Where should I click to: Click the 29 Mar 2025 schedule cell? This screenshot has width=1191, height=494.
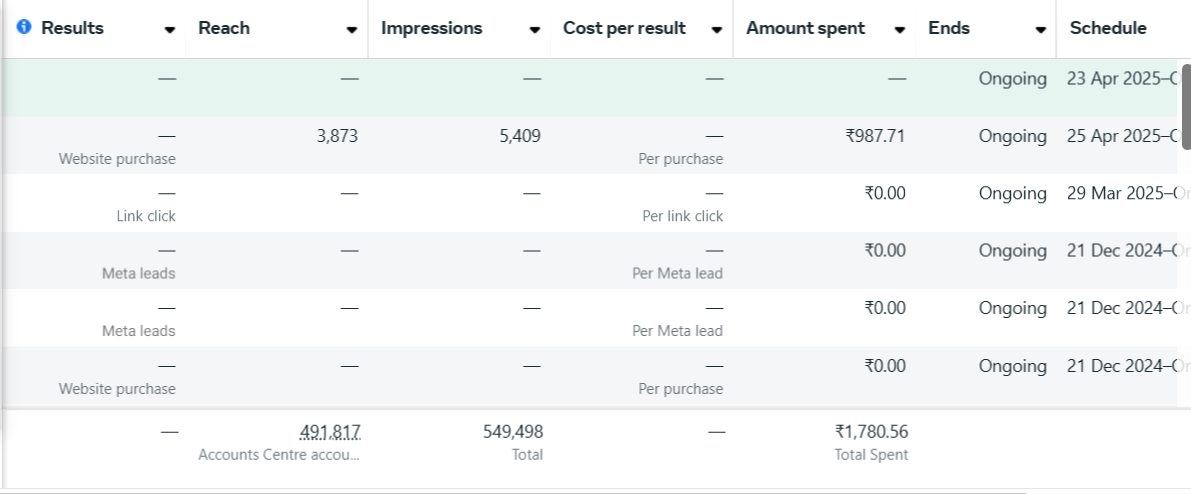coord(1116,194)
